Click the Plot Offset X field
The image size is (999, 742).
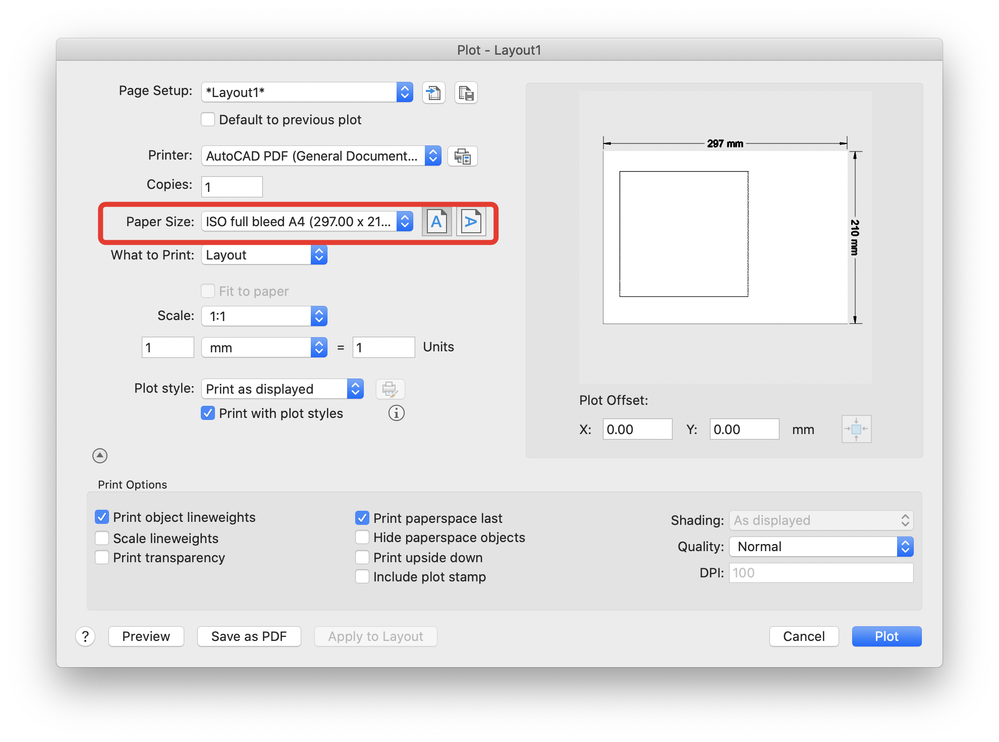click(637, 429)
